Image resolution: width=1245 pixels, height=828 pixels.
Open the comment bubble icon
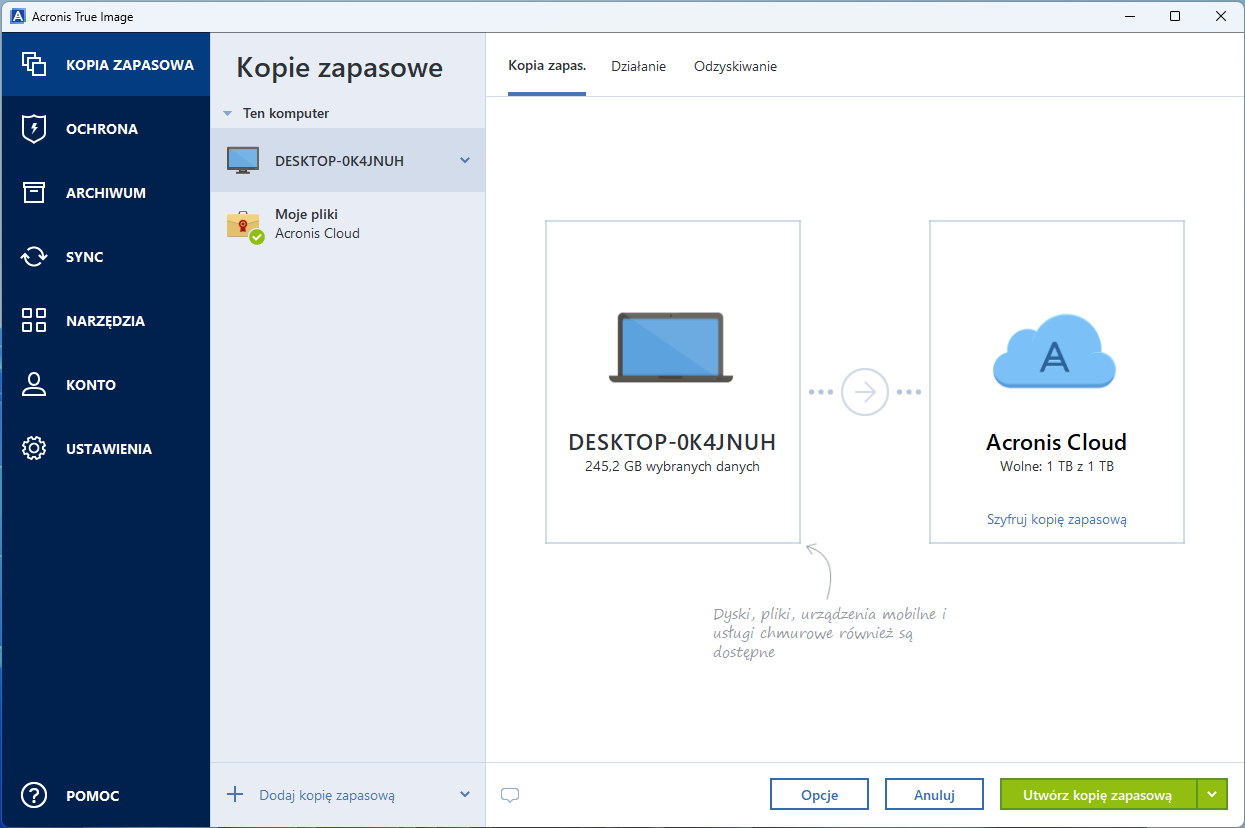(x=510, y=796)
